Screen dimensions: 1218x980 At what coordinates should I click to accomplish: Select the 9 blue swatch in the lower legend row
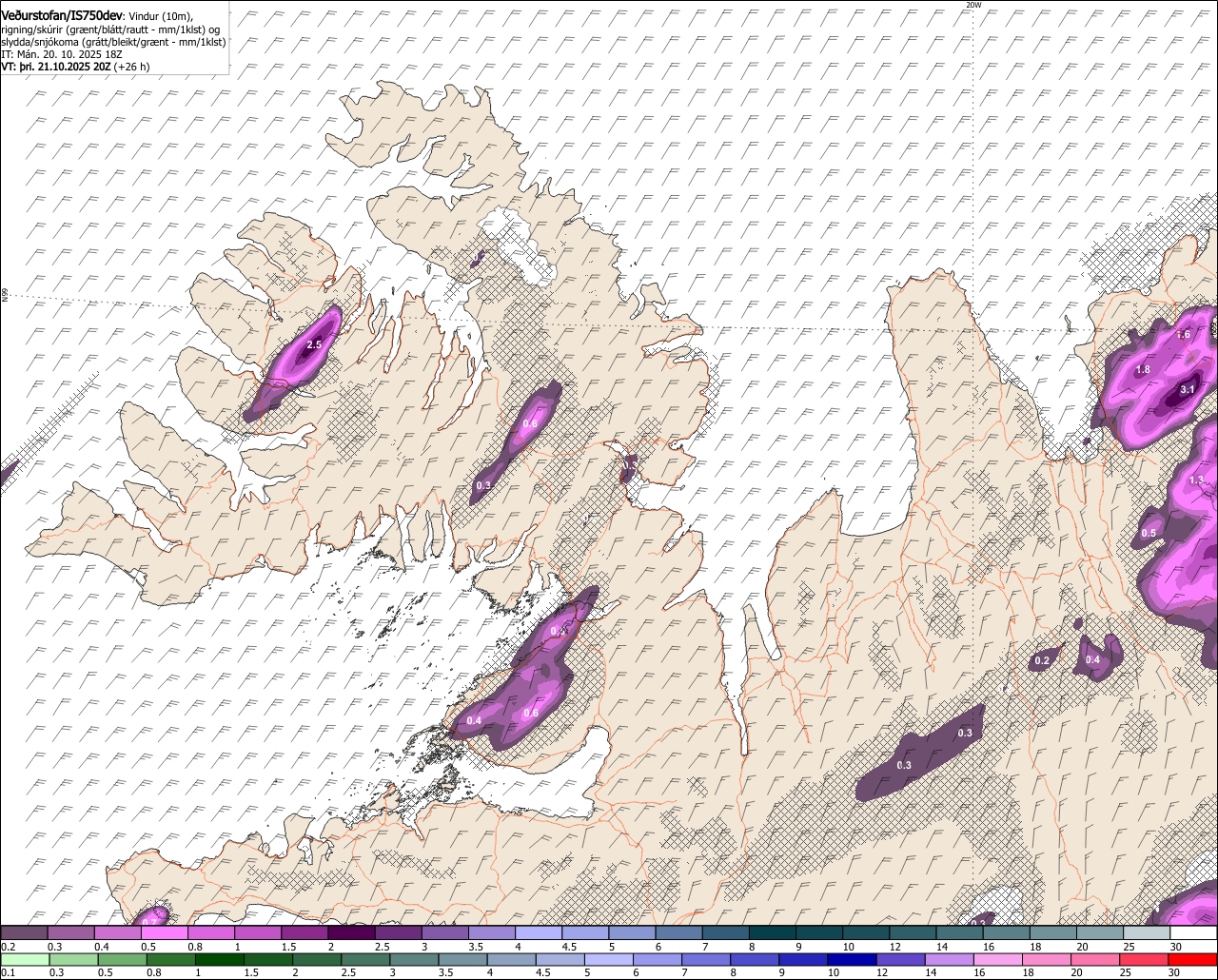coord(804,960)
